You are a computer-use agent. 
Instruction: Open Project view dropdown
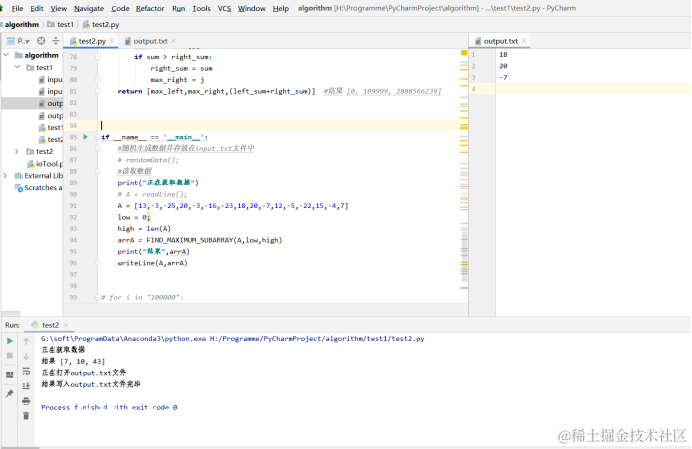coord(19,41)
